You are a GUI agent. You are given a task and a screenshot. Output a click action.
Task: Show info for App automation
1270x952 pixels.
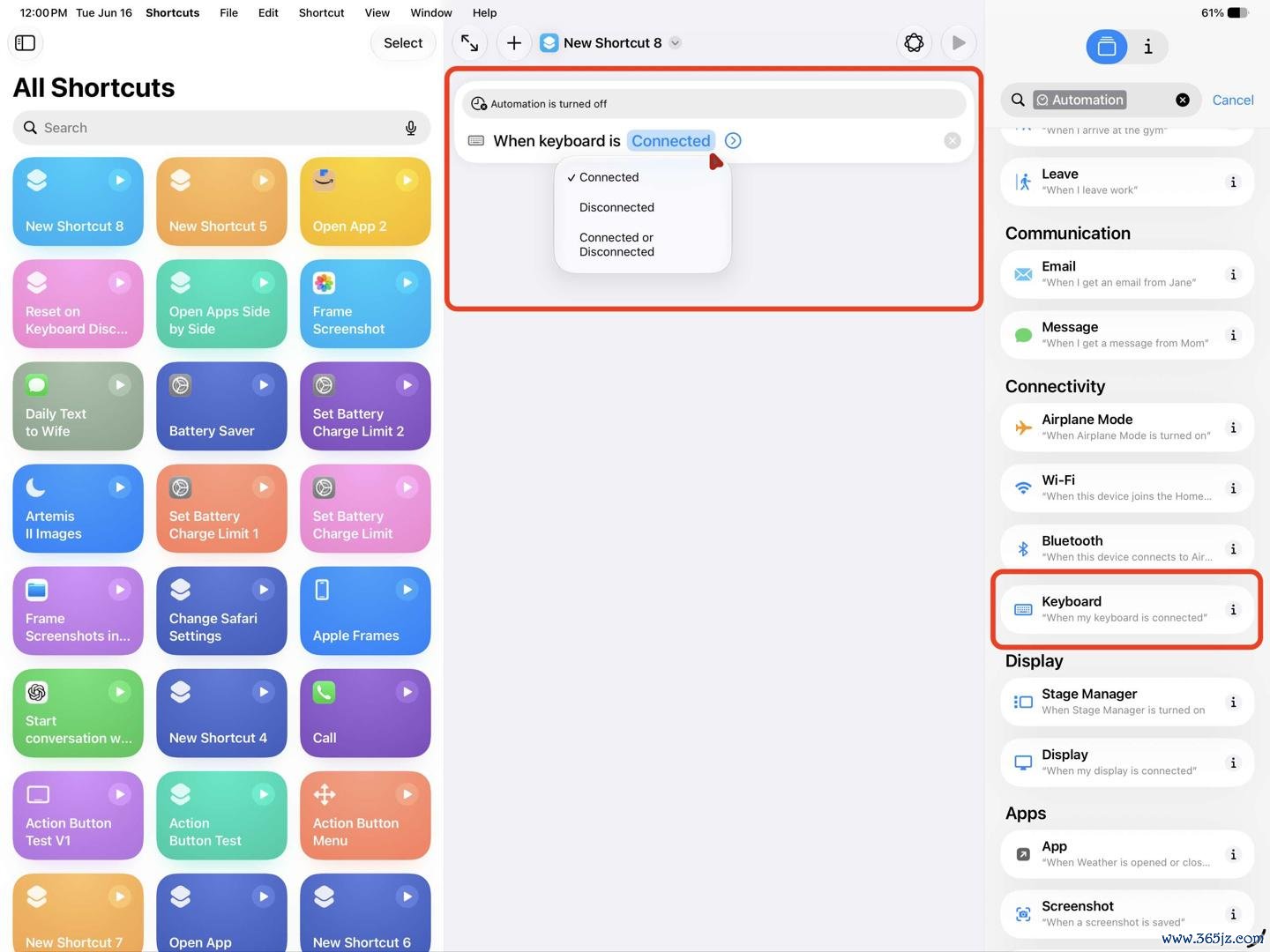pyautogui.click(x=1233, y=854)
